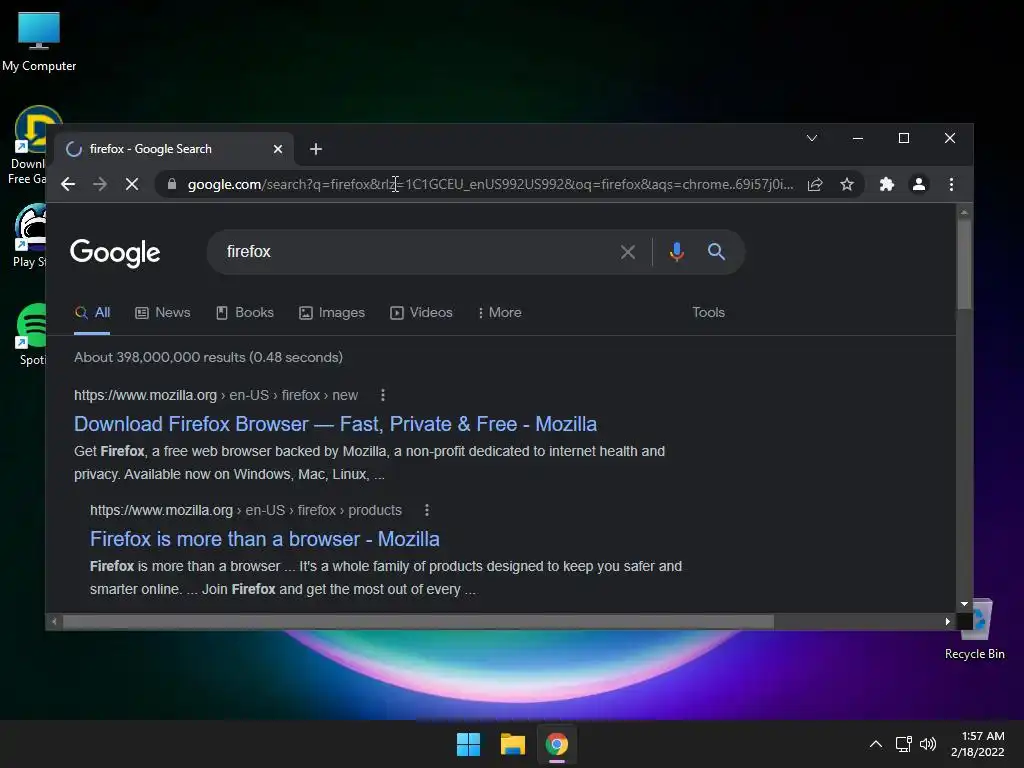Switch to the Books tab
The height and width of the screenshot is (768, 1024).
pos(245,312)
